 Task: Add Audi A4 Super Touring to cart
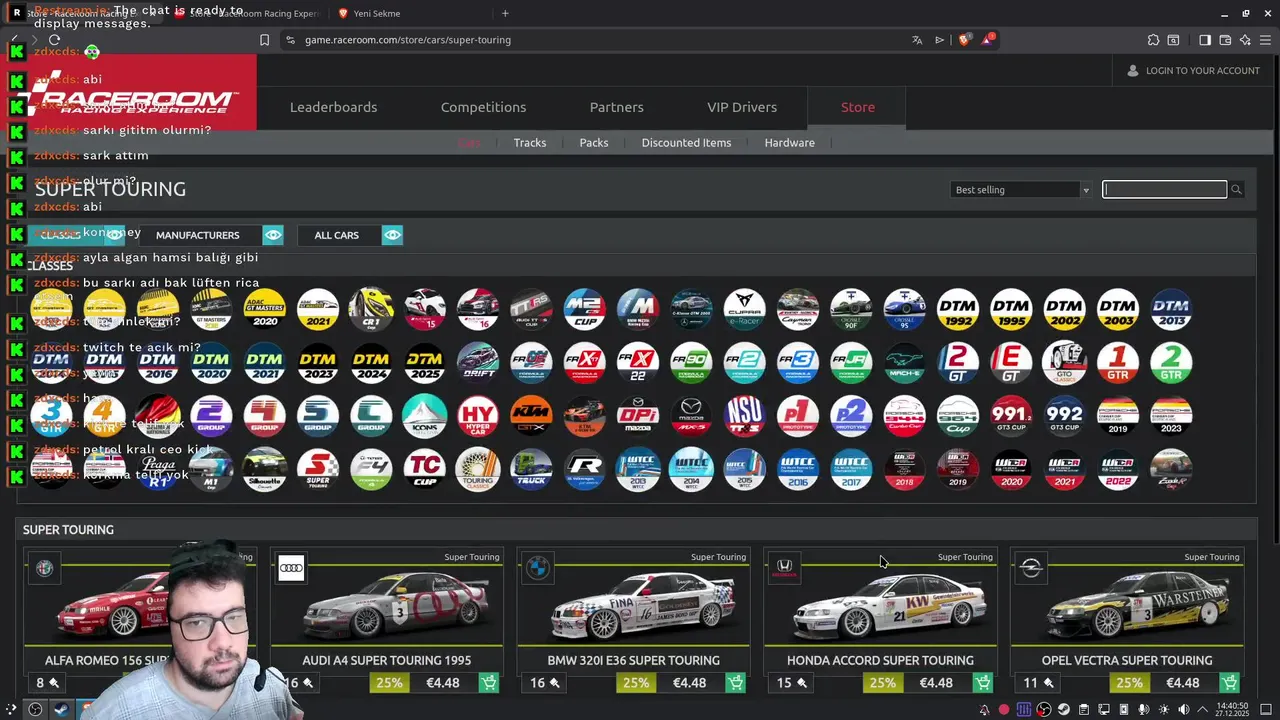point(489,683)
